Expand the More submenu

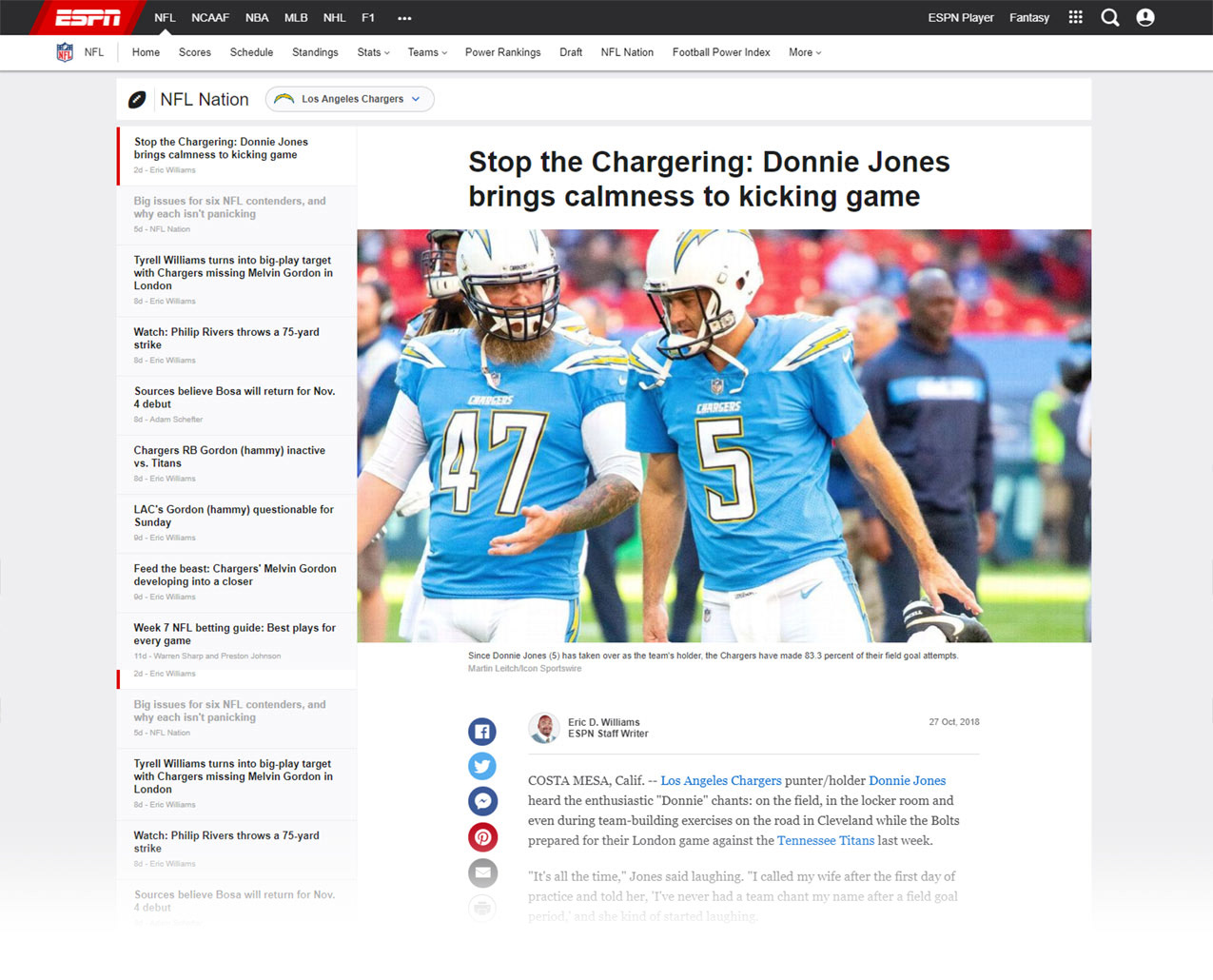tap(805, 52)
